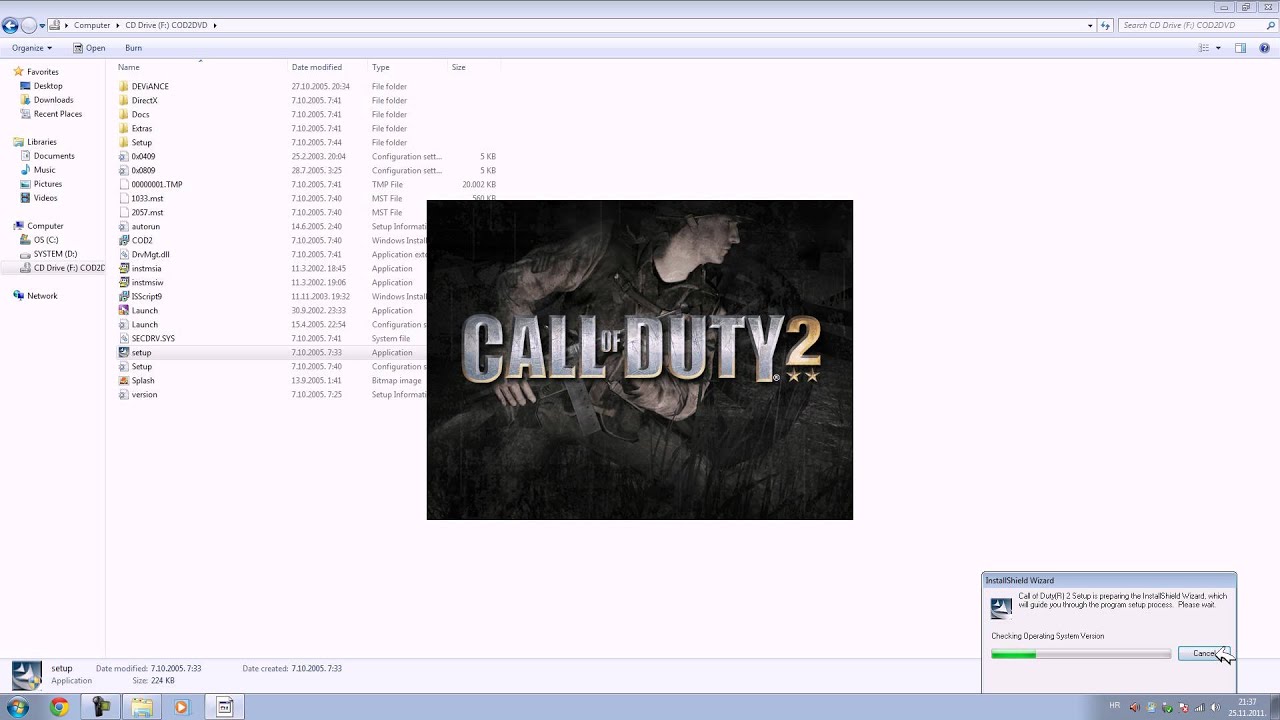Screen dimensions: 1280x720
Task: Select the instmsia application icon
Action: click(x=124, y=268)
